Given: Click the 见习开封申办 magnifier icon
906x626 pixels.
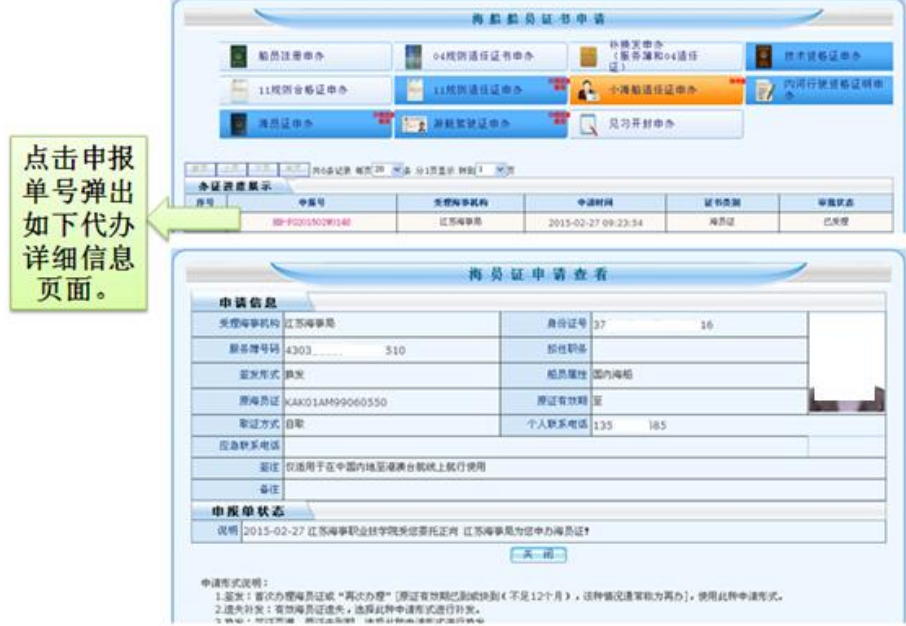Looking at the screenshot, I should (589, 124).
